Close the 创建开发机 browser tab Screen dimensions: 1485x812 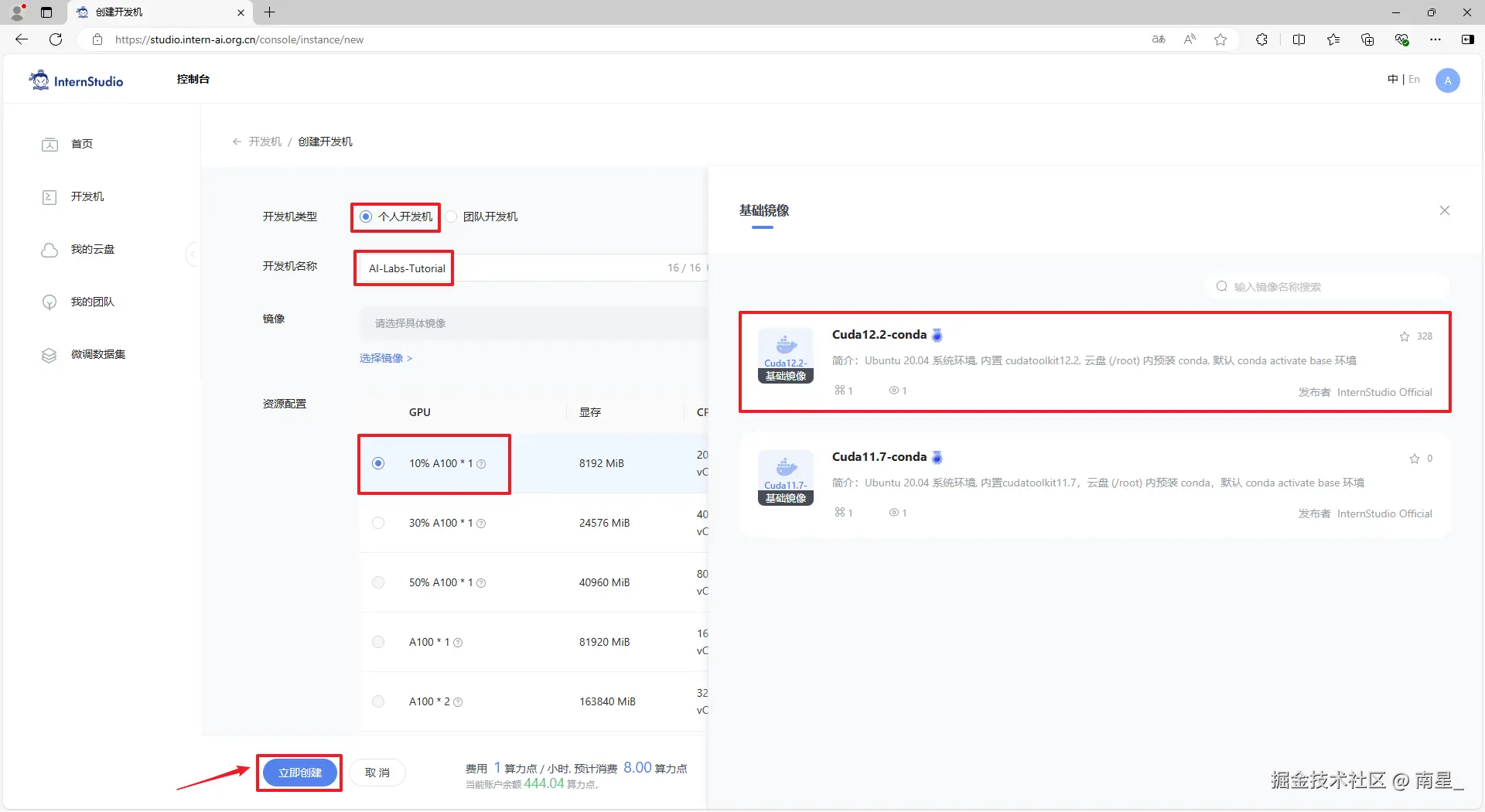click(241, 12)
